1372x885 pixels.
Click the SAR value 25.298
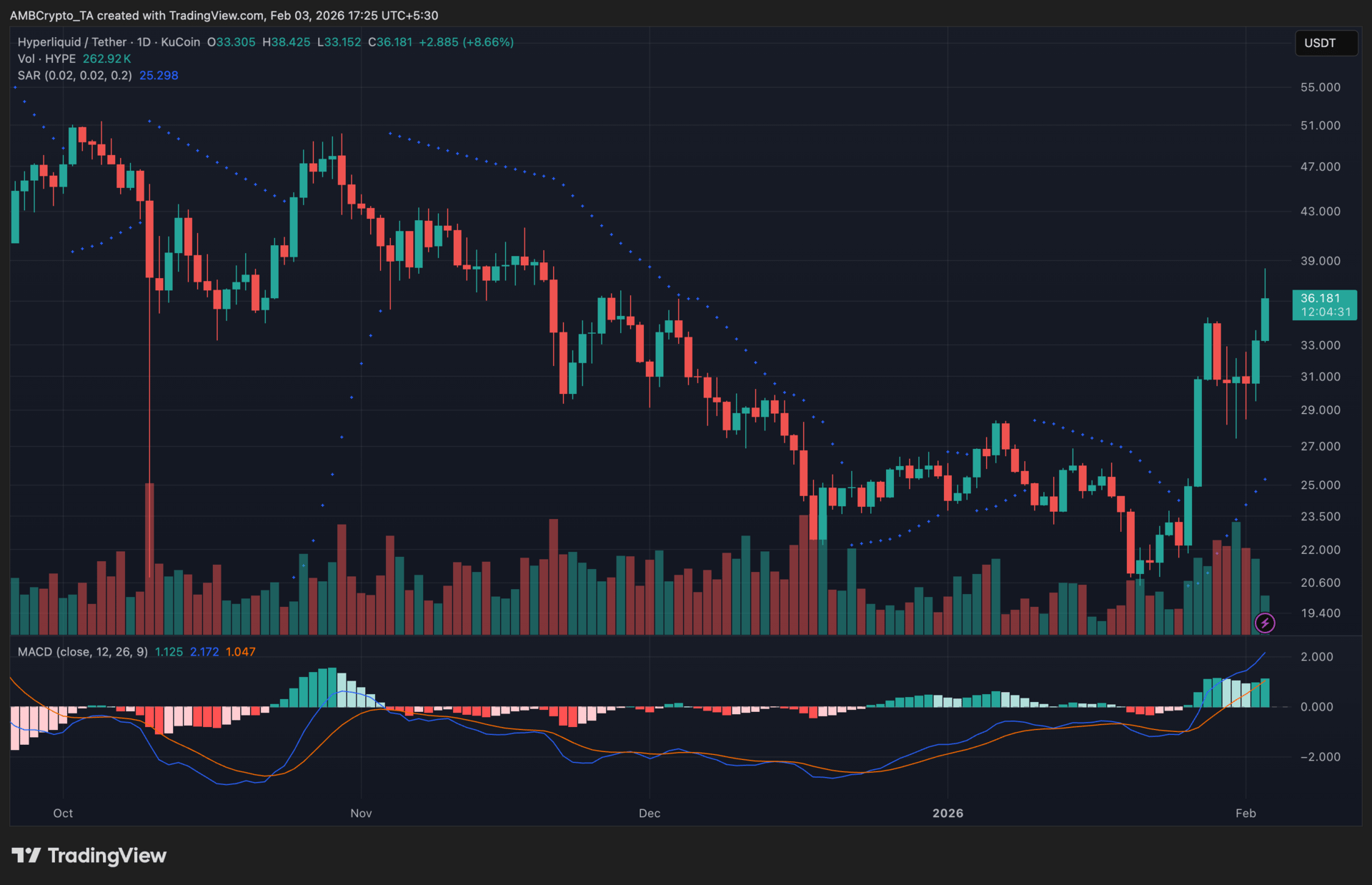pyautogui.click(x=159, y=75)
